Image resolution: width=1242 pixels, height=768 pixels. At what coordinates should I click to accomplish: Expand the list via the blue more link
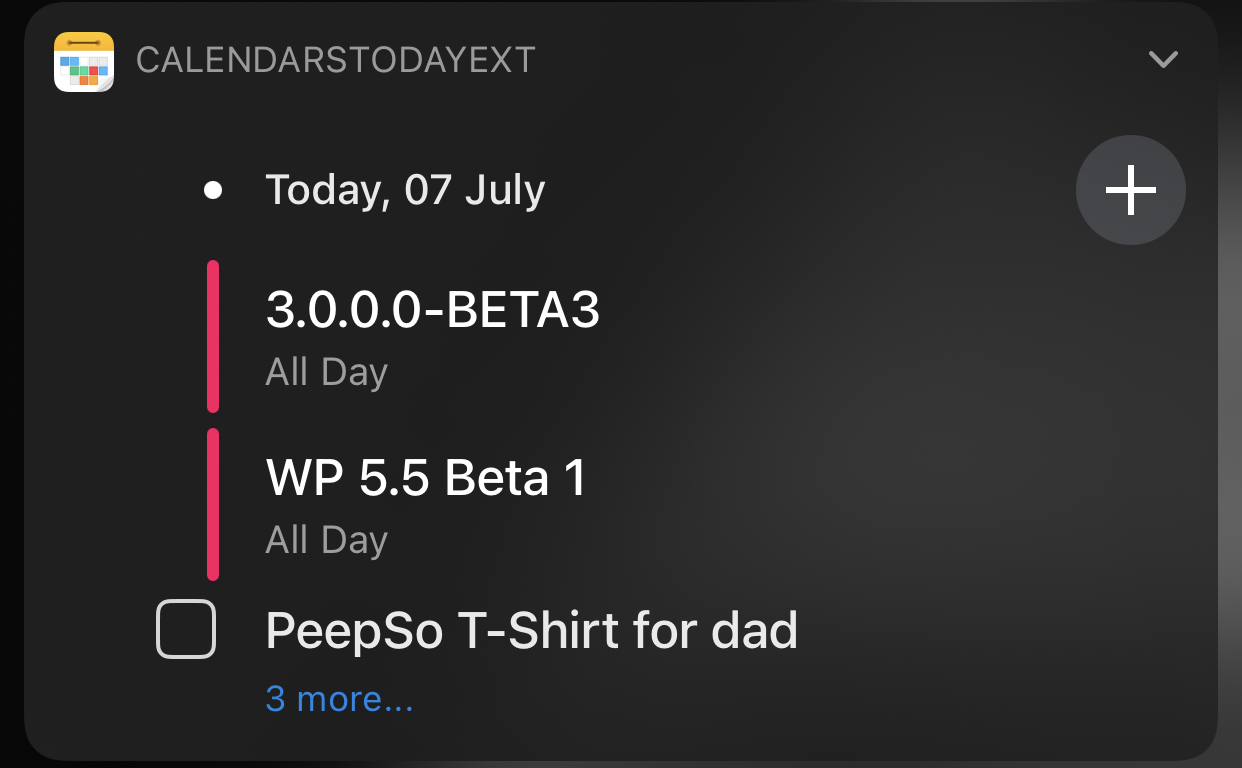[339, 699]
